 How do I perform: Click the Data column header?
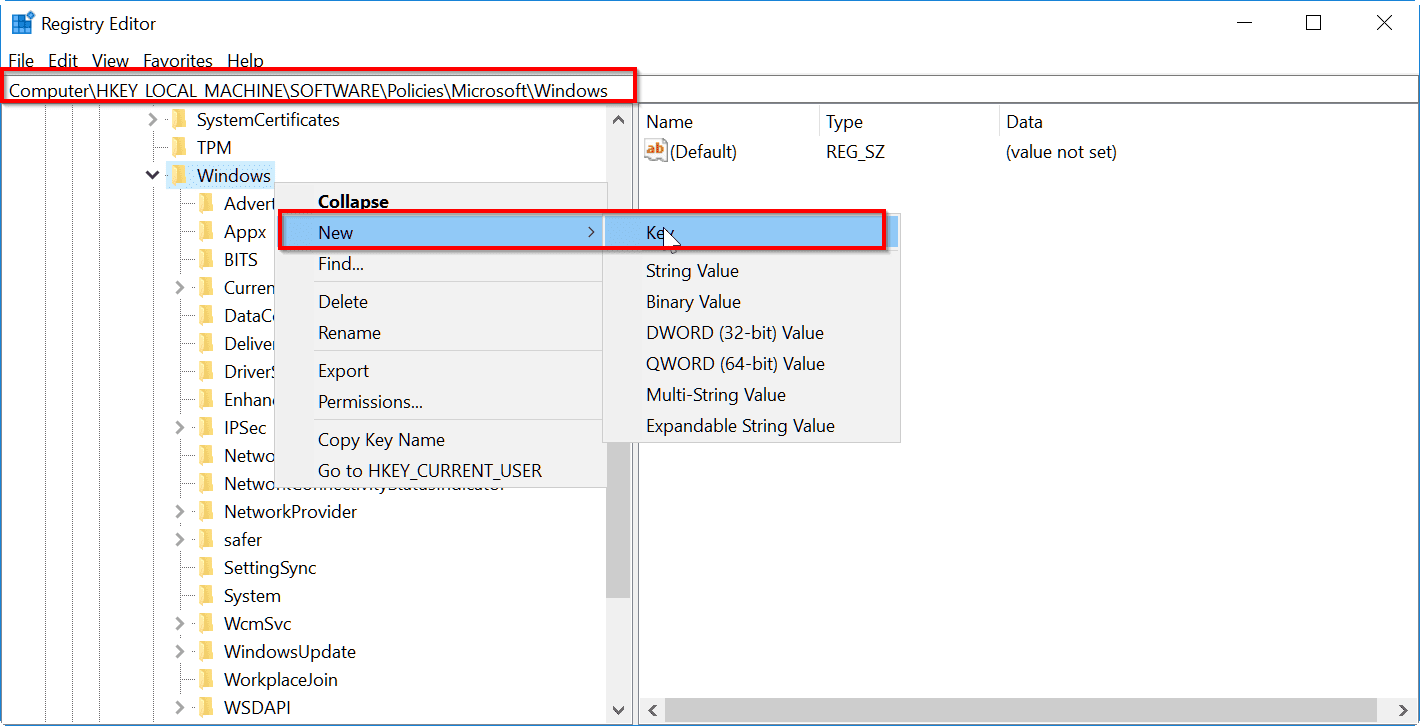1207,122
